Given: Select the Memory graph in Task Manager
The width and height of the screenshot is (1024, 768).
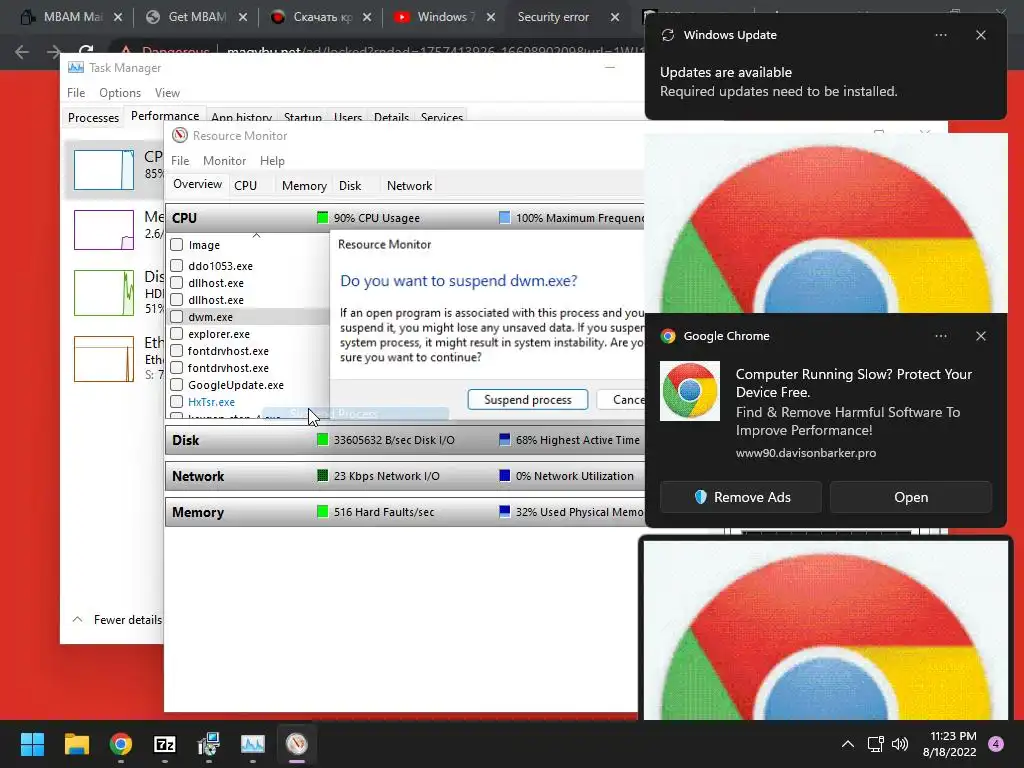Looking at the screenshot, I should pyautogui.click(x=104, y=230).
